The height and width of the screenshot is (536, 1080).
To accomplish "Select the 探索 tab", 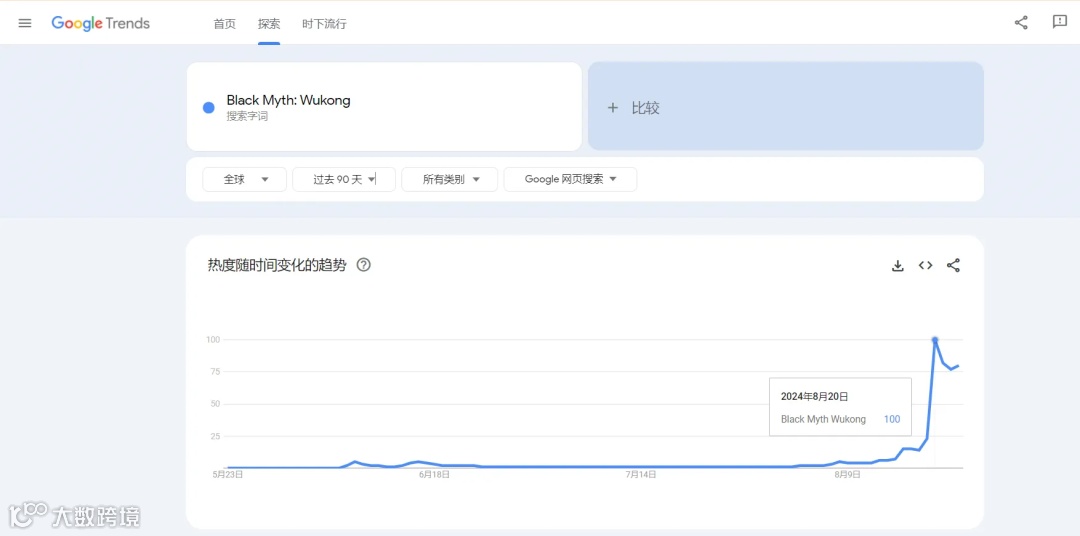I will tap(269, 24).
